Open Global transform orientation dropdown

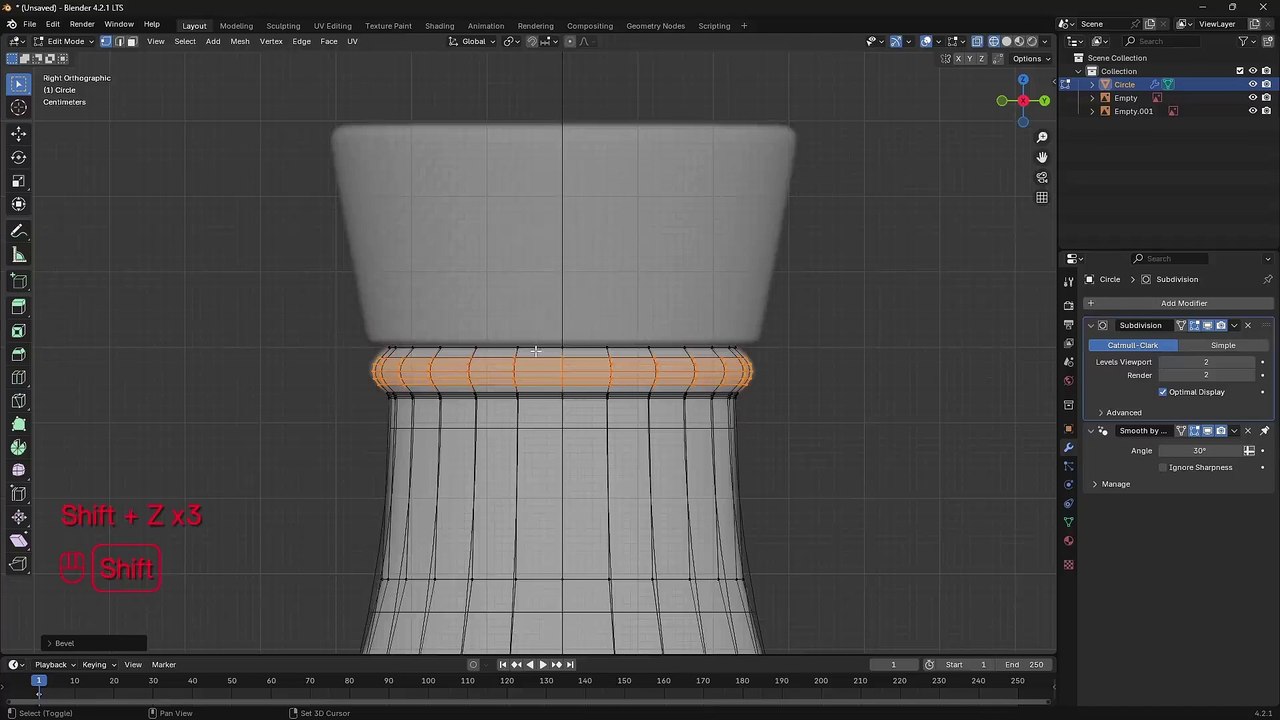tap(473, 41)
